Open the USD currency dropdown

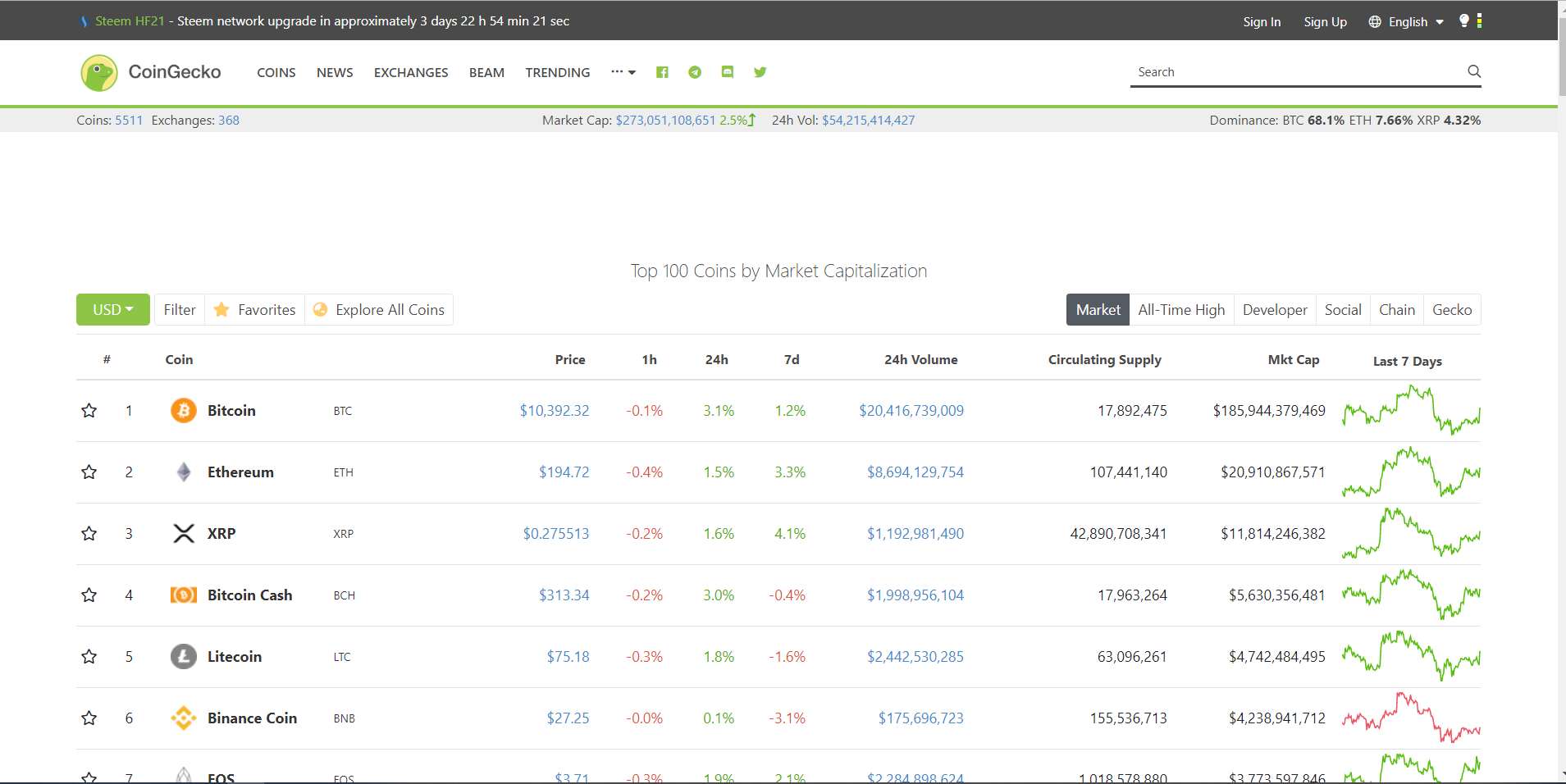tap(113, 310)
